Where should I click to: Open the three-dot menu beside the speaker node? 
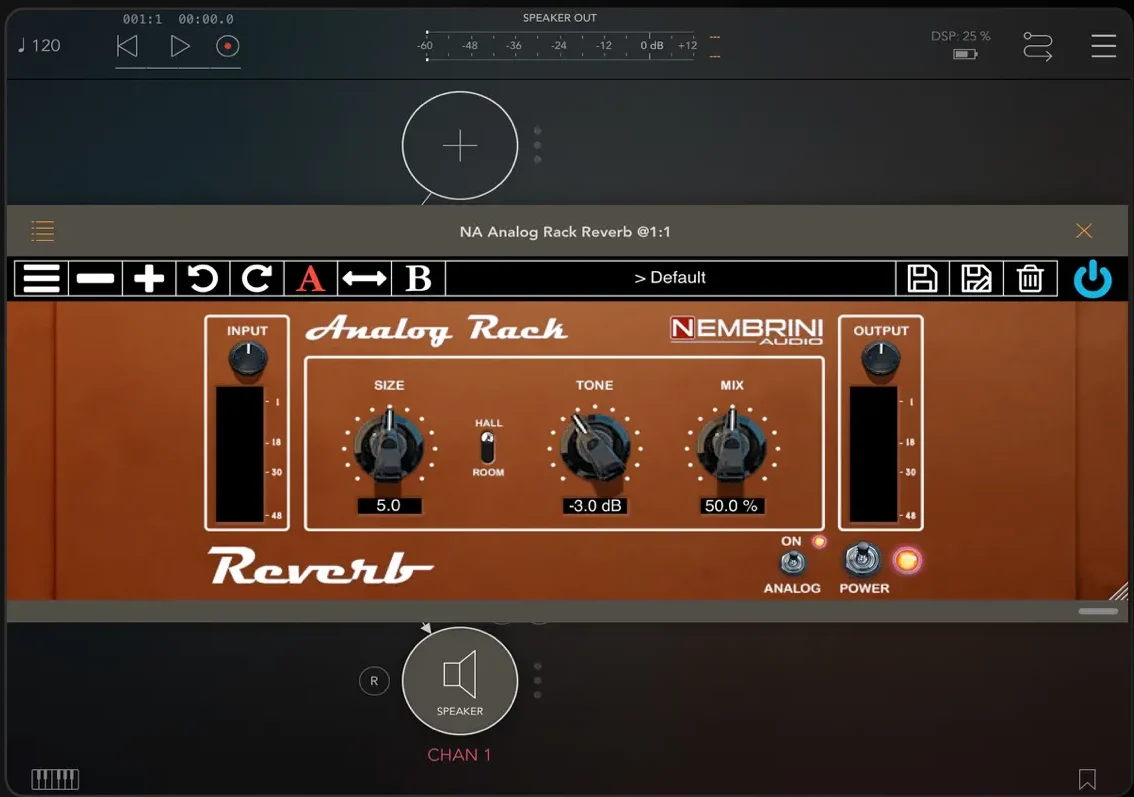(x=537, y=681)
